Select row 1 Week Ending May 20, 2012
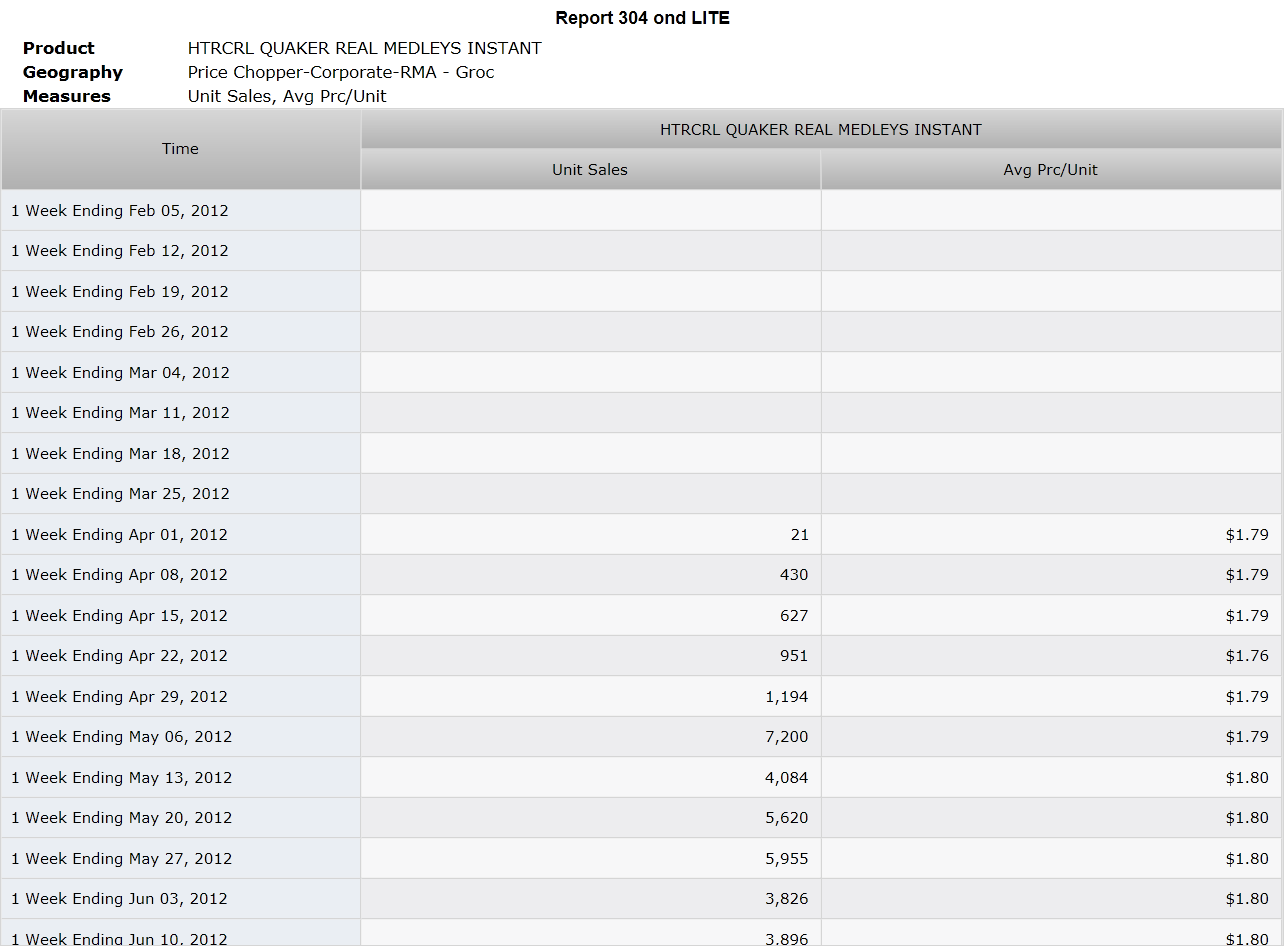Image resolution: width=1284 pixels, height=946 pixels. 641,818
